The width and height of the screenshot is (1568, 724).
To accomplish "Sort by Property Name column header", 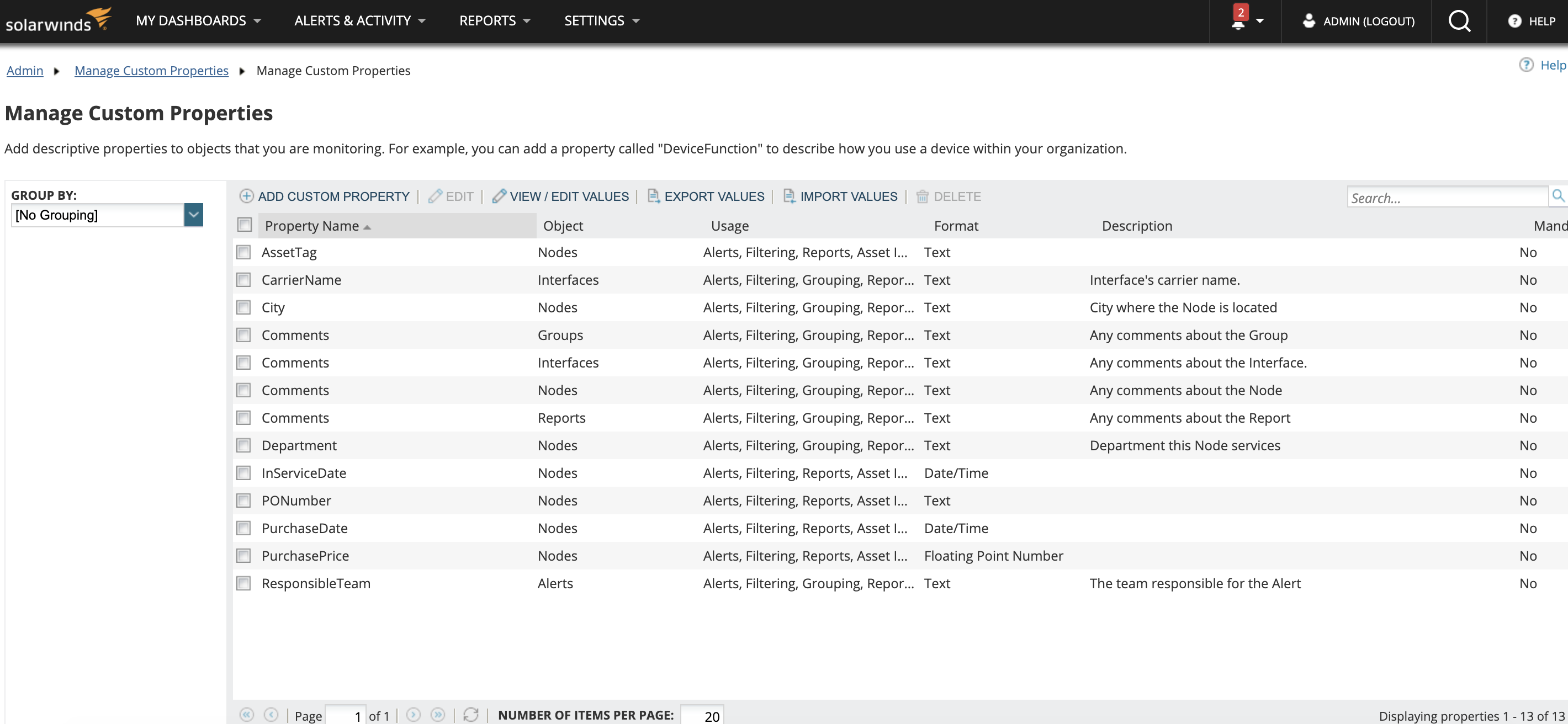I will click(x=311, y=226).
